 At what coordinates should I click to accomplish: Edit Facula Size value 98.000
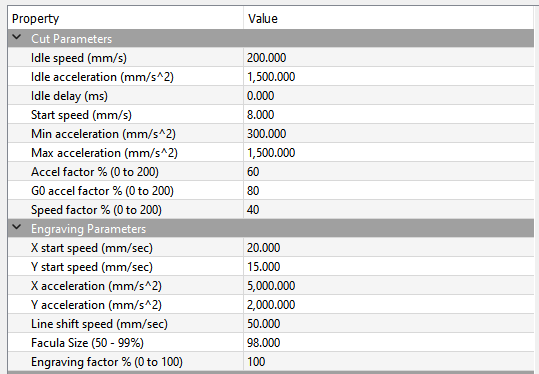[x=389, y=343]
